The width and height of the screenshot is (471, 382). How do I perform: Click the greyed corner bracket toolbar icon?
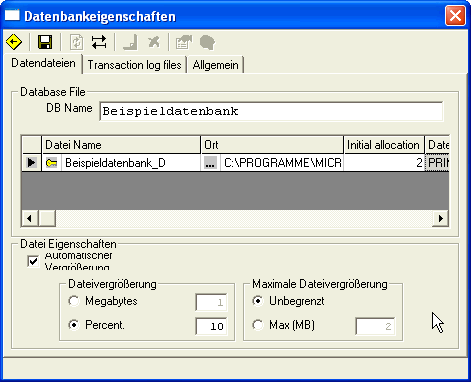[130, 43]
